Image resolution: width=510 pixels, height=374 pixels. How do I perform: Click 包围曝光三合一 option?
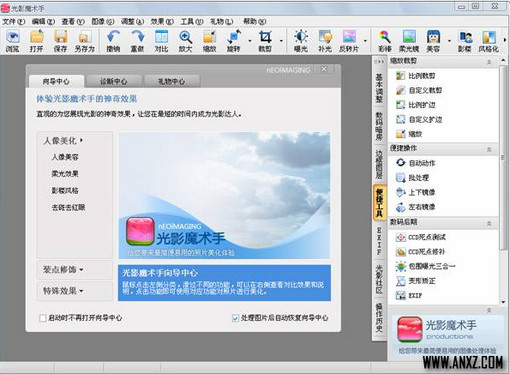pos(425,266)
